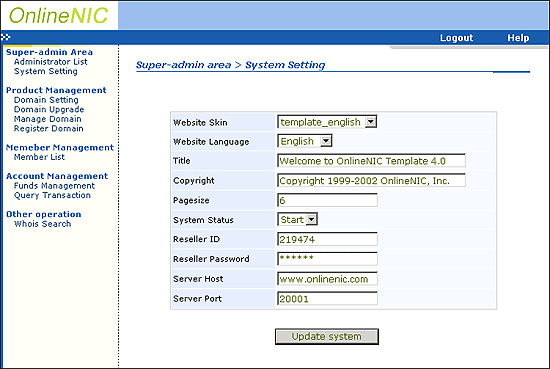The width and height of the screenshot is (550, 369).
Task: Go to Funds Management
Action: [x=54, y=186]
